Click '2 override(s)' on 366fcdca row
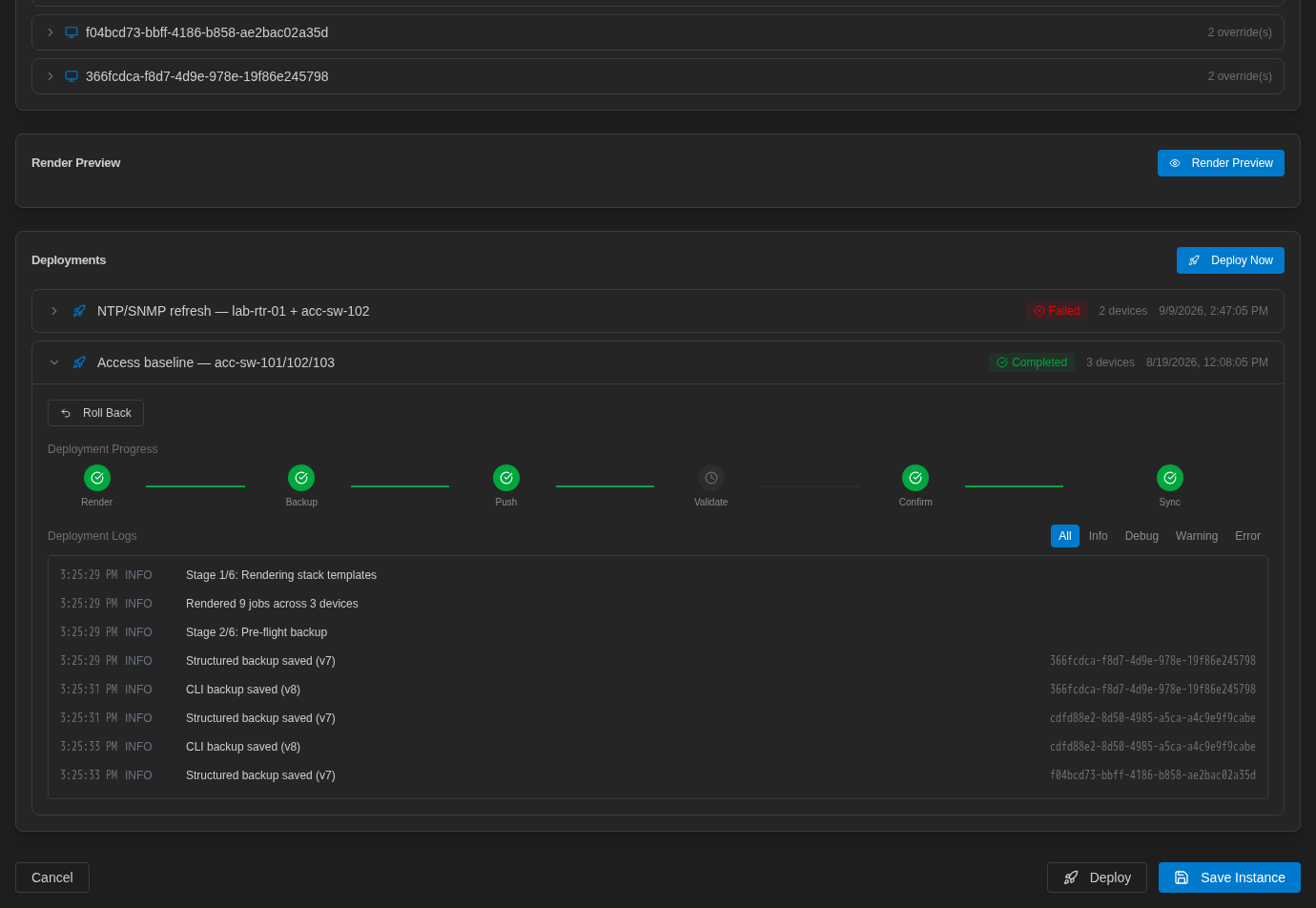 pyautogui.click(x=1240, y=76)
